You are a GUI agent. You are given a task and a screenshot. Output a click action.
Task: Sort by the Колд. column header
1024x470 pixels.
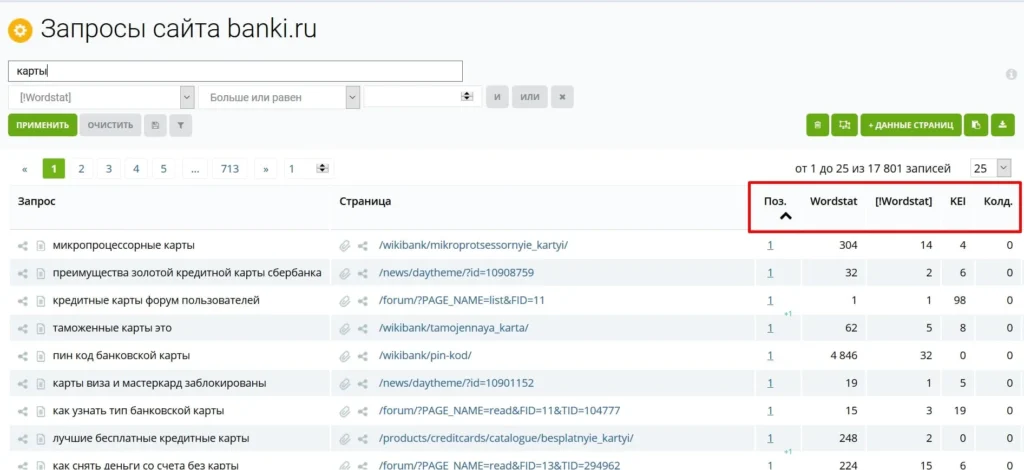998,202
